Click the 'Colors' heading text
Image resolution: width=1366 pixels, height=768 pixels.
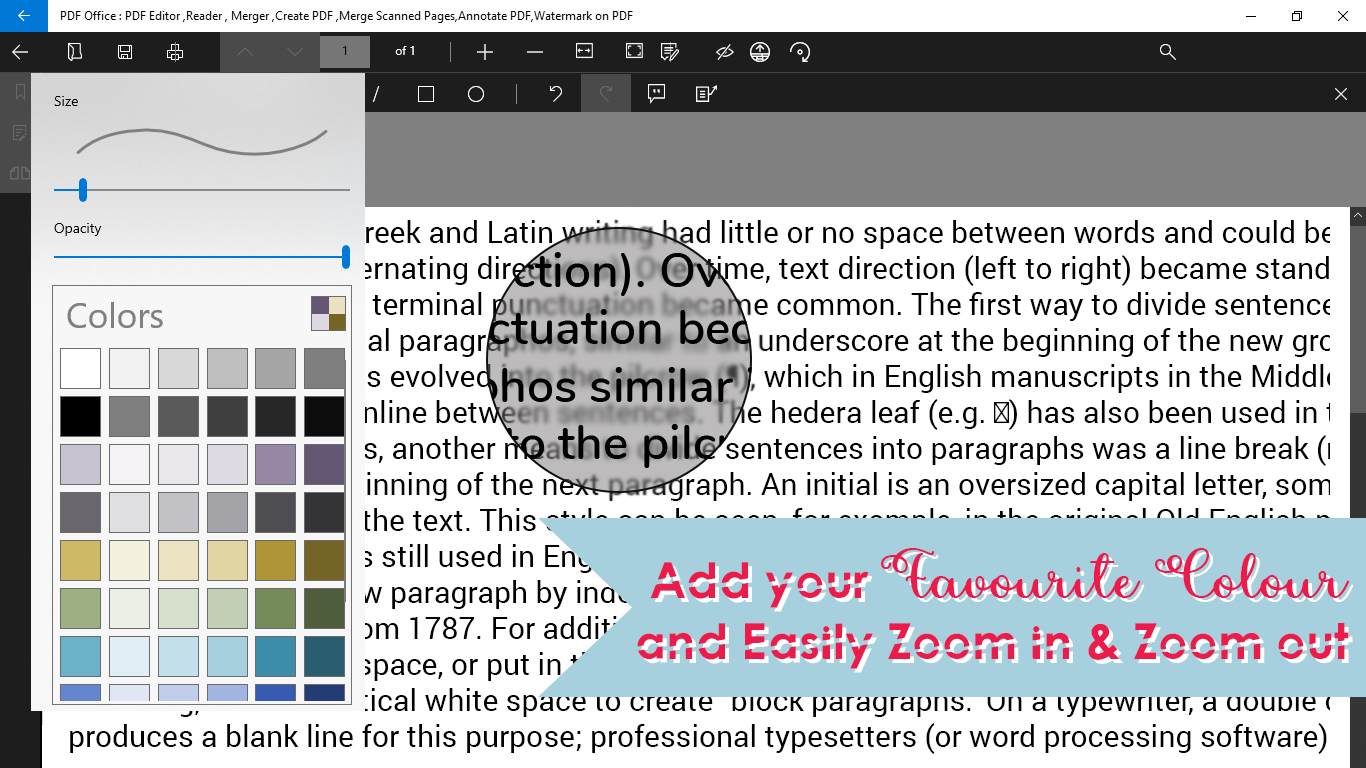point(115,316)
